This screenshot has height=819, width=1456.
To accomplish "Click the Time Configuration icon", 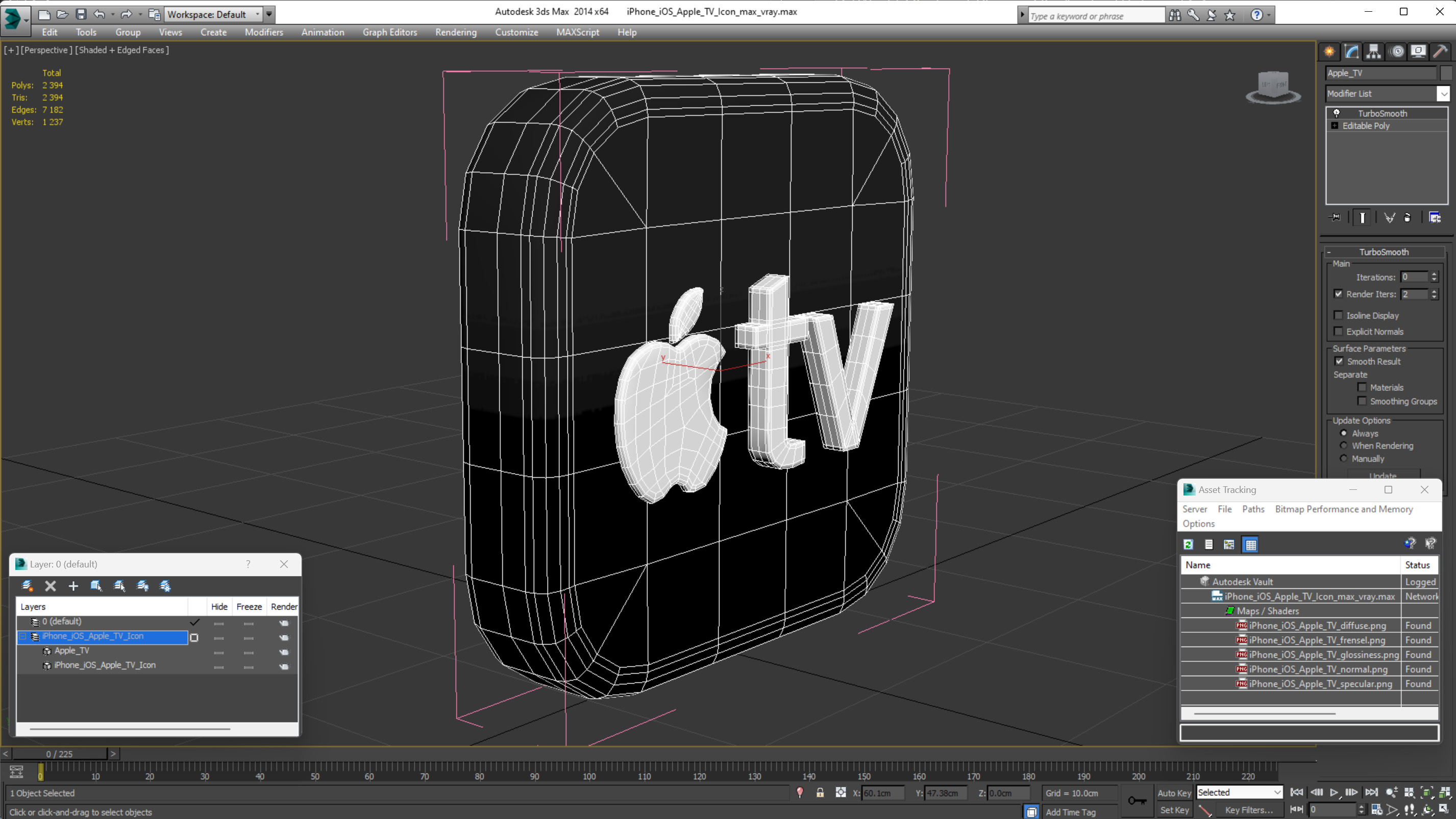I will coord(1377,809).
